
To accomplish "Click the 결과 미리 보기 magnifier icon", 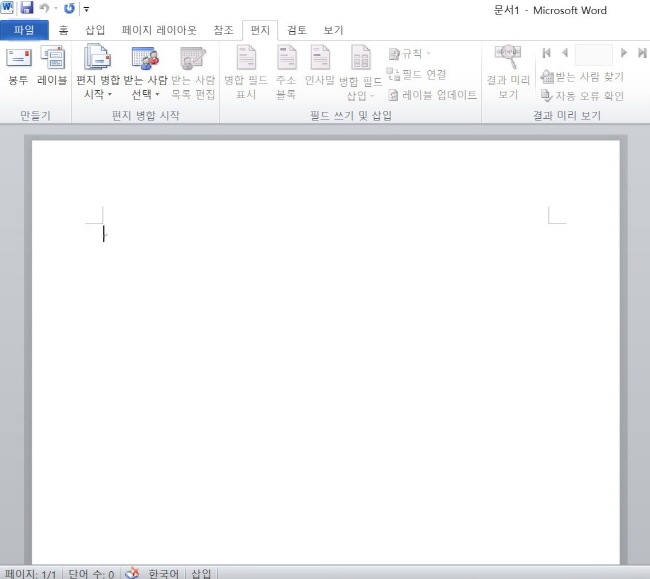I will point(507,59).
